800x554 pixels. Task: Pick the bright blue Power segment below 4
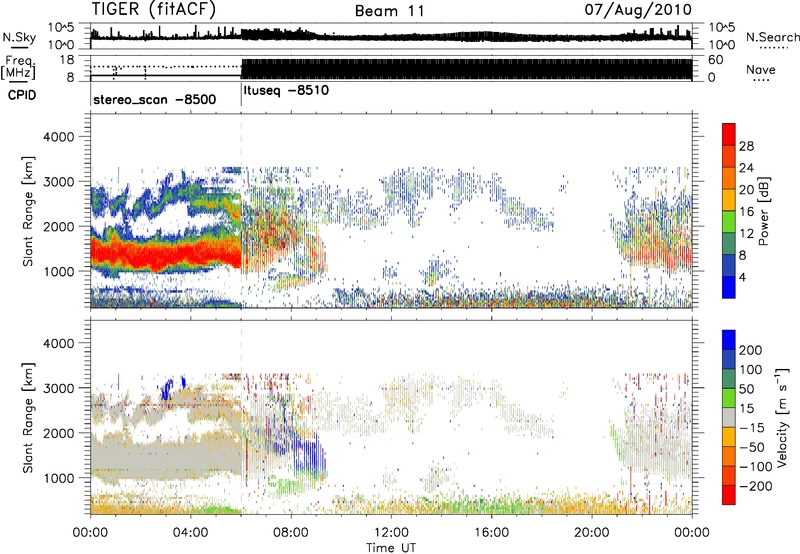click(x=729, y=287)
